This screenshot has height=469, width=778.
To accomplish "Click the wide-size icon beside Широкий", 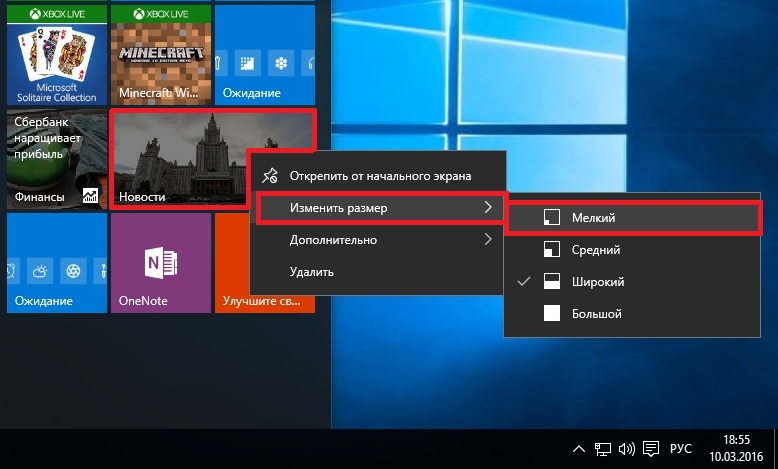I will 552,281.
